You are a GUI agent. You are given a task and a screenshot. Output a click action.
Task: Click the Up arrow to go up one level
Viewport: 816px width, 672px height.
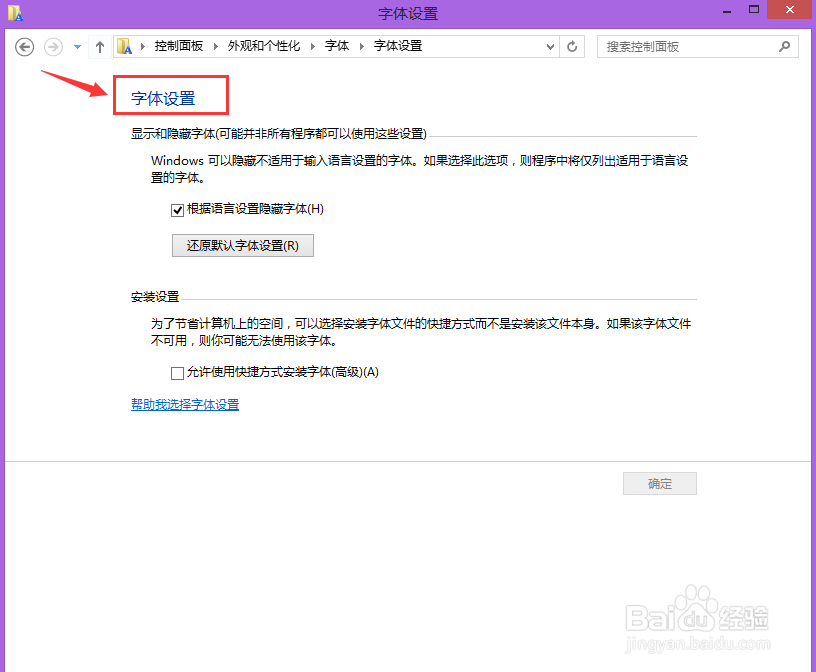pos(100,46)
